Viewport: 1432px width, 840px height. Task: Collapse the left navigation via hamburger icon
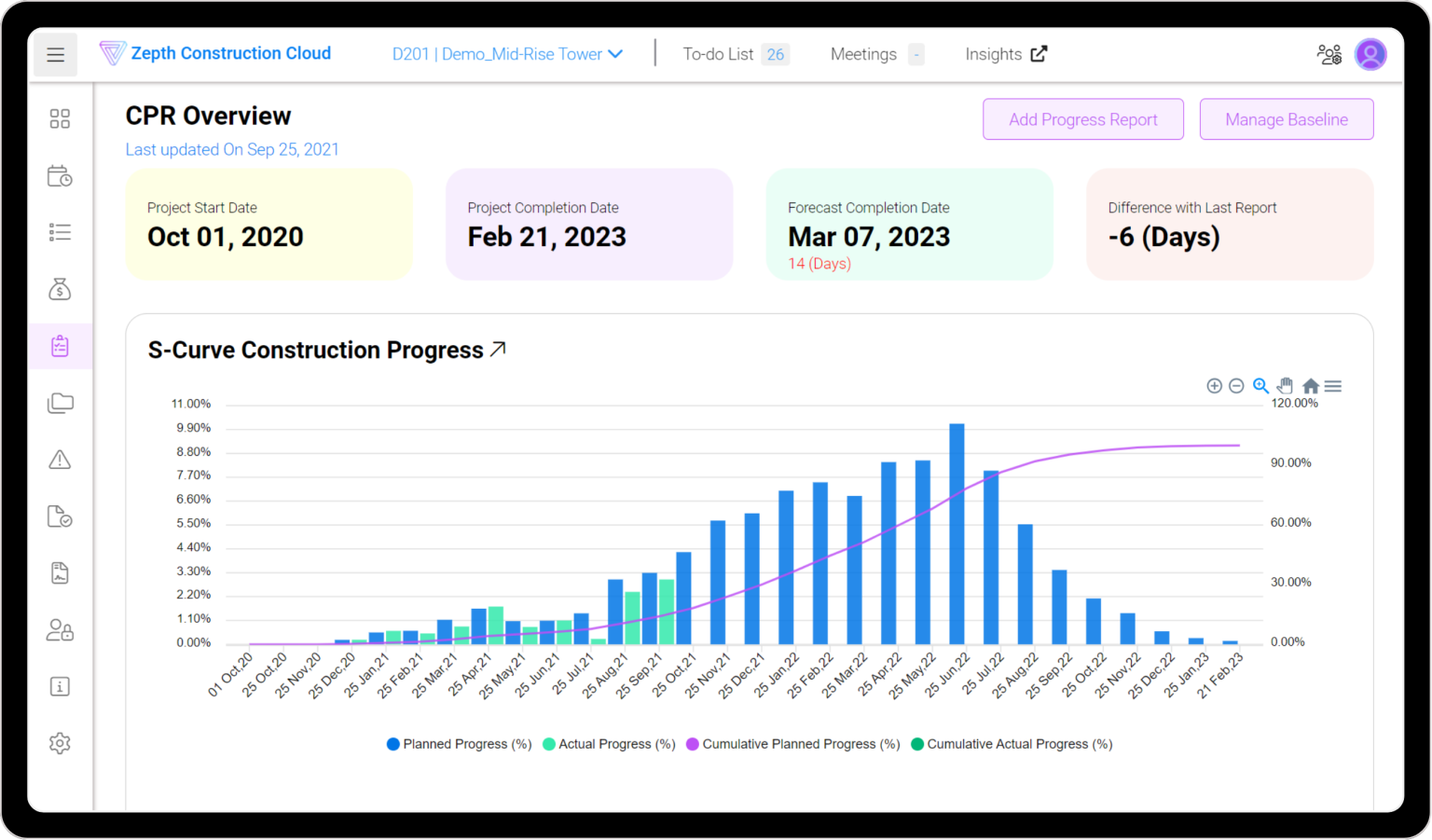pos(55,54)
